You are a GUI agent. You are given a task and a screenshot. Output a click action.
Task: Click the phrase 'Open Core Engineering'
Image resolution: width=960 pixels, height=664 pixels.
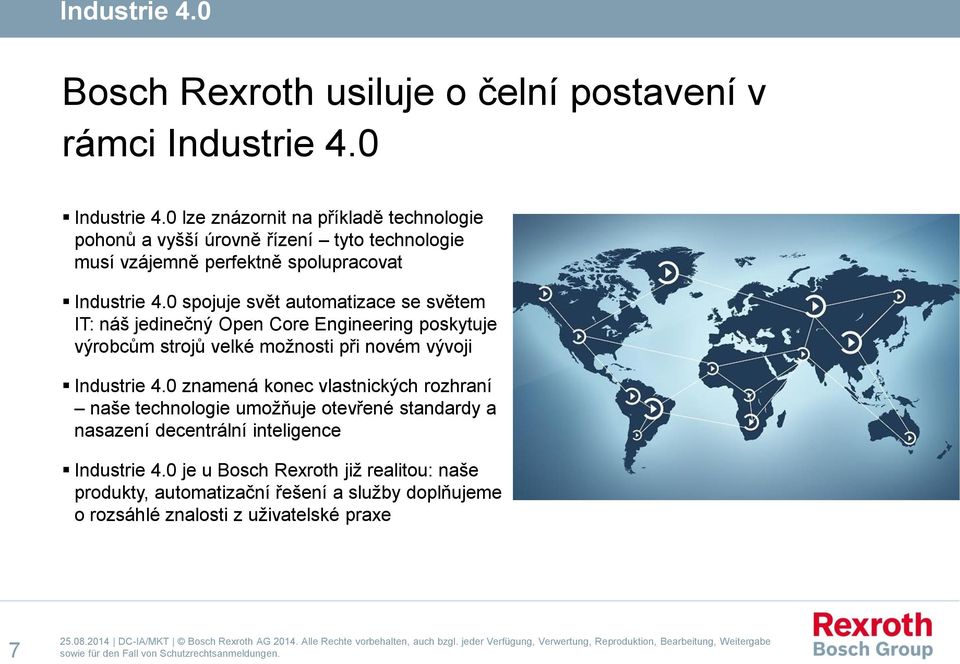pos(316,324)
